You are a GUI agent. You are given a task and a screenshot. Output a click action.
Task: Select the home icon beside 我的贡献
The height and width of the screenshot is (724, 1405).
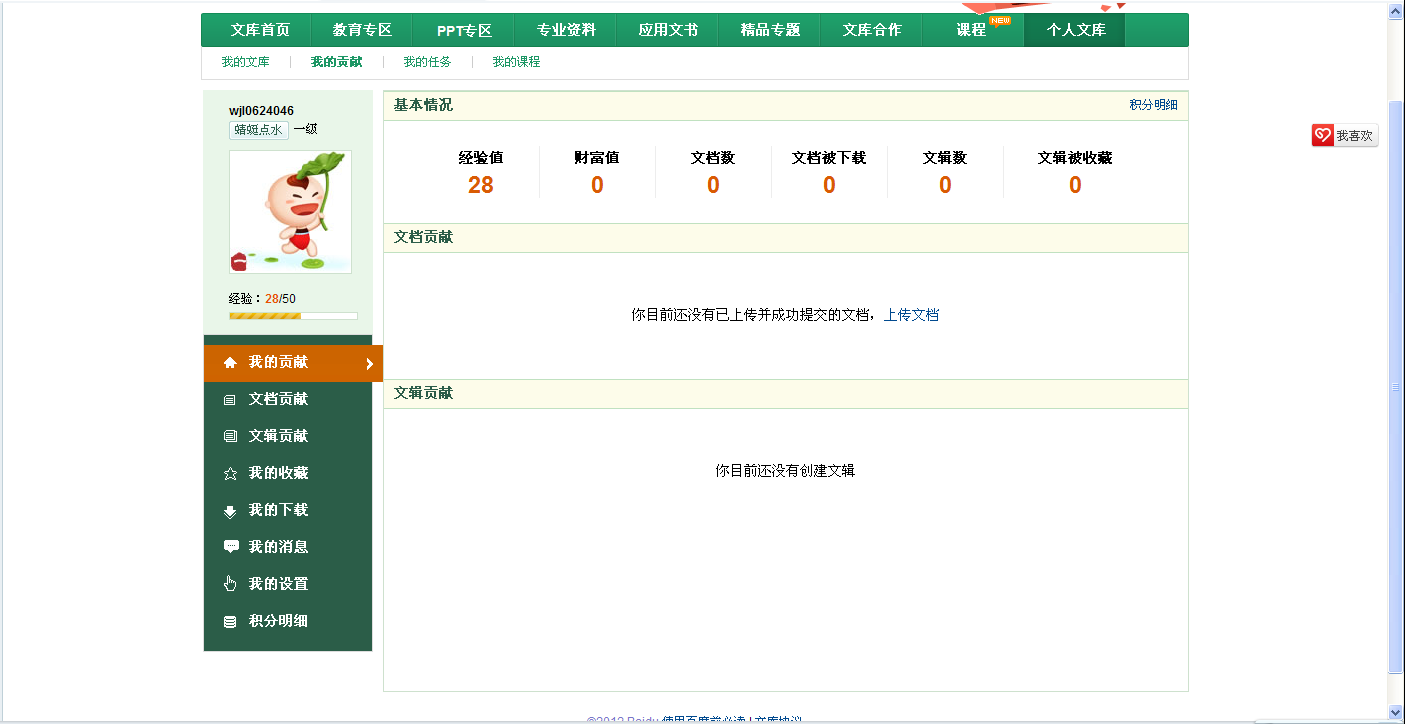pos(231,362)
